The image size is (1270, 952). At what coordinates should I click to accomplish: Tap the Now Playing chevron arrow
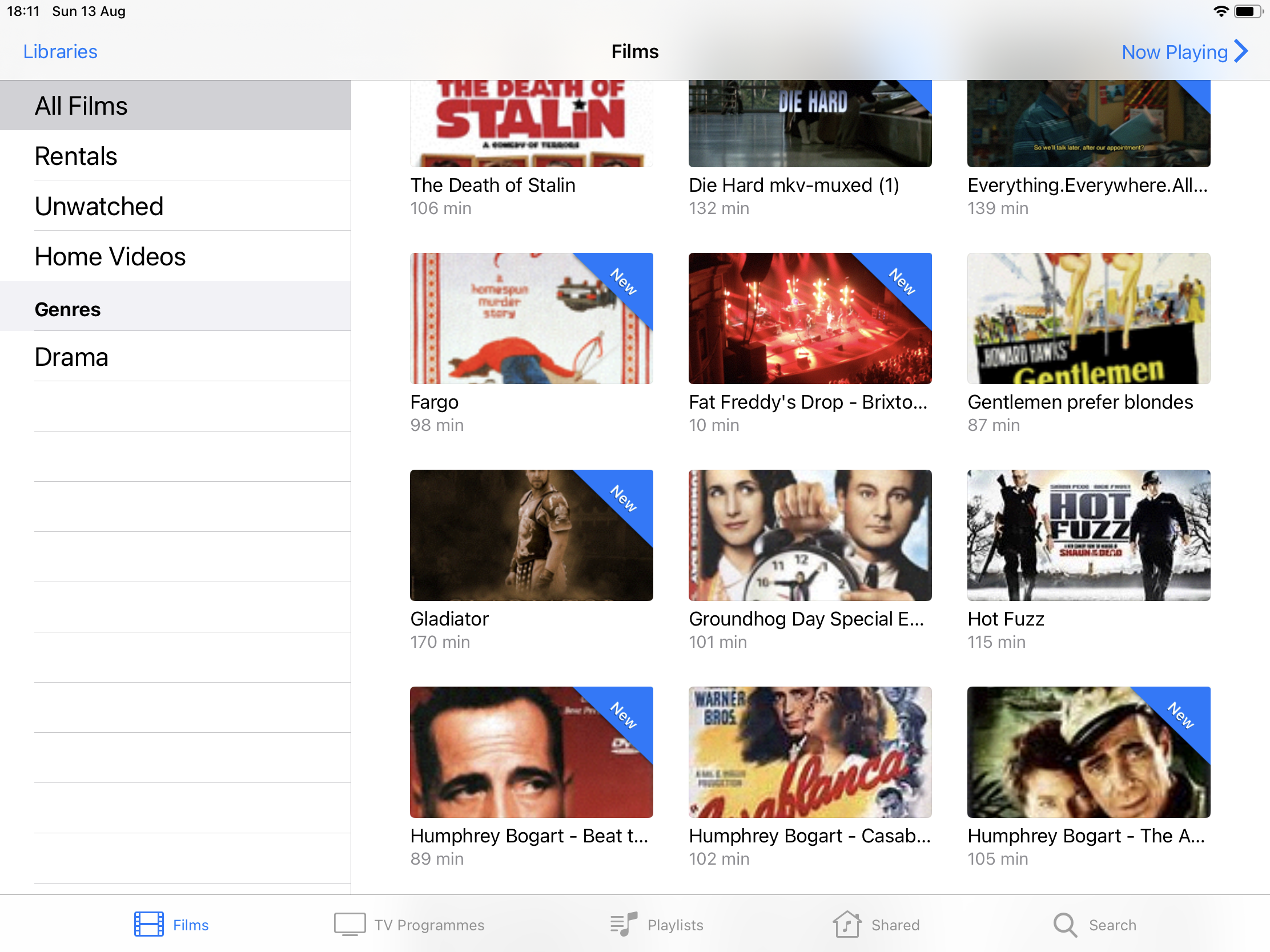click(x=1242, y=51)
